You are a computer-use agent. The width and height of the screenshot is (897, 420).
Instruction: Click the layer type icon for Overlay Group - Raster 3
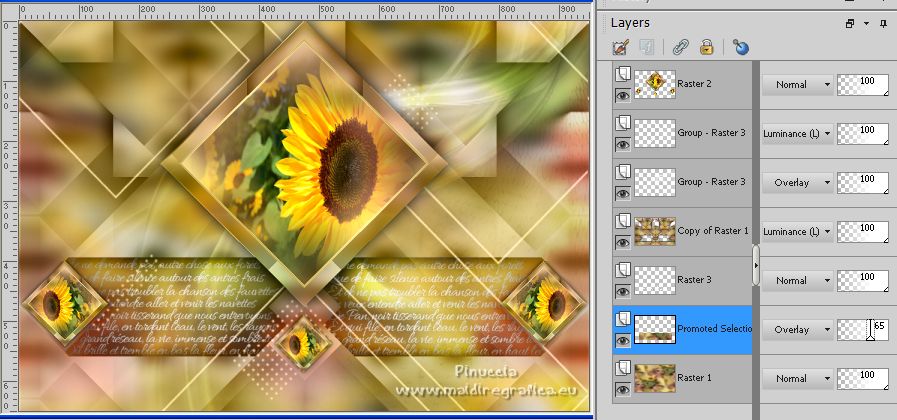pos(622,172)
